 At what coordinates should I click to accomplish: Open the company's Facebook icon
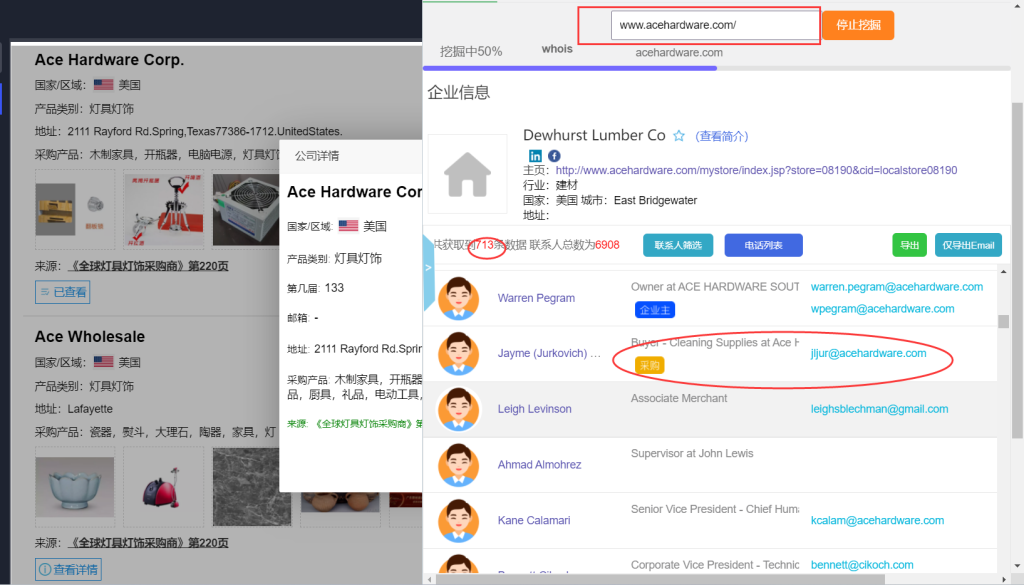(554, 156)
